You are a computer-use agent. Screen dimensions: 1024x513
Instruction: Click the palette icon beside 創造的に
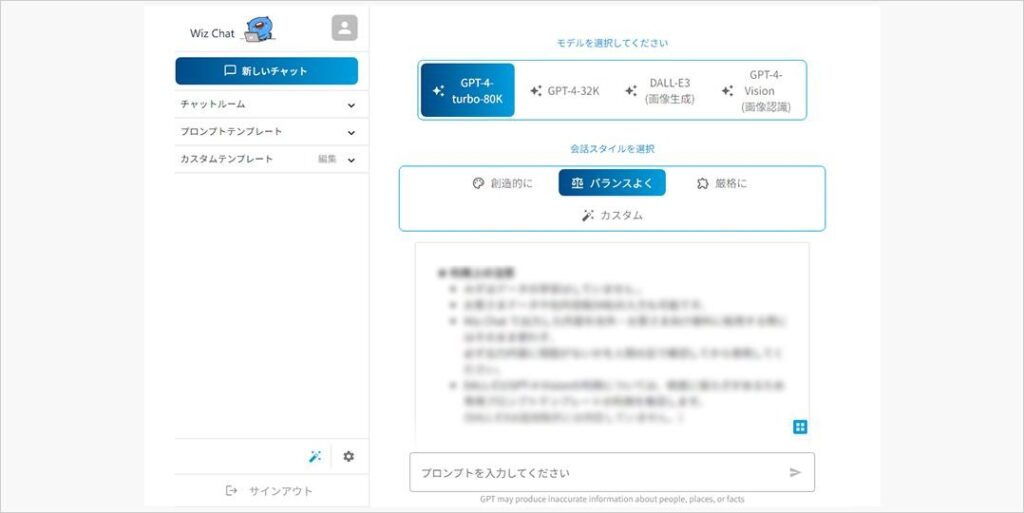478,183
